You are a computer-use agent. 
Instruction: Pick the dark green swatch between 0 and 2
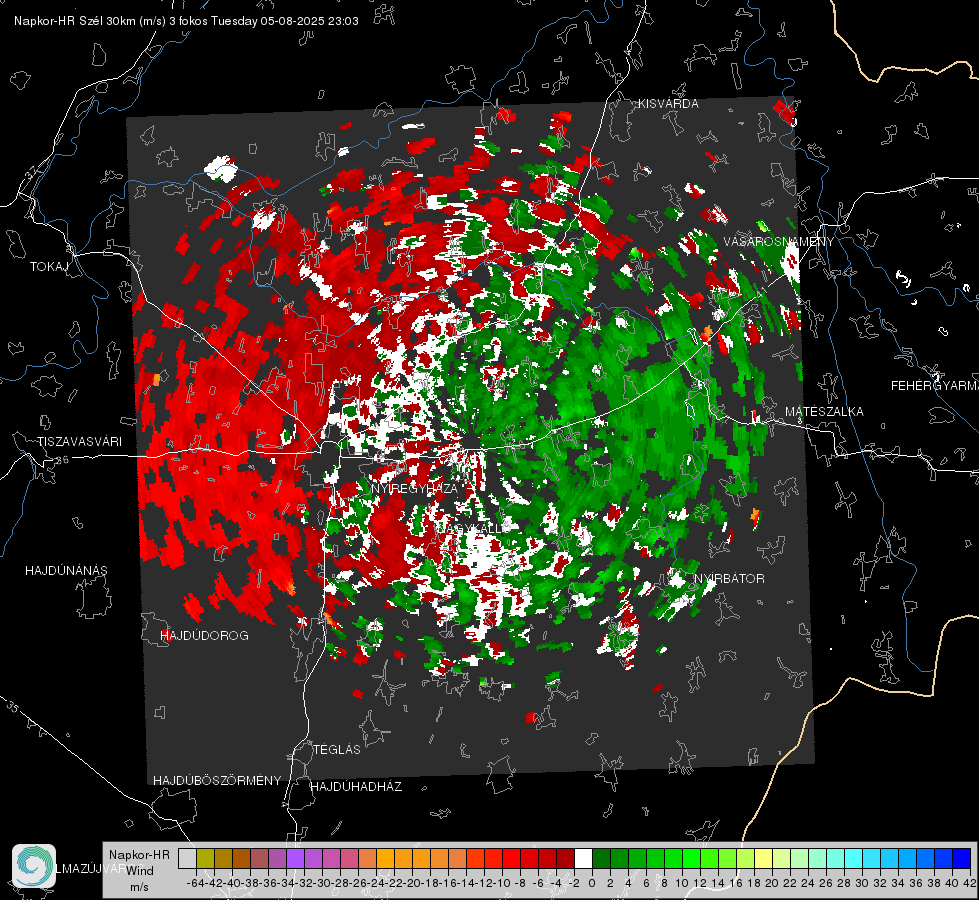coord(601,858)
